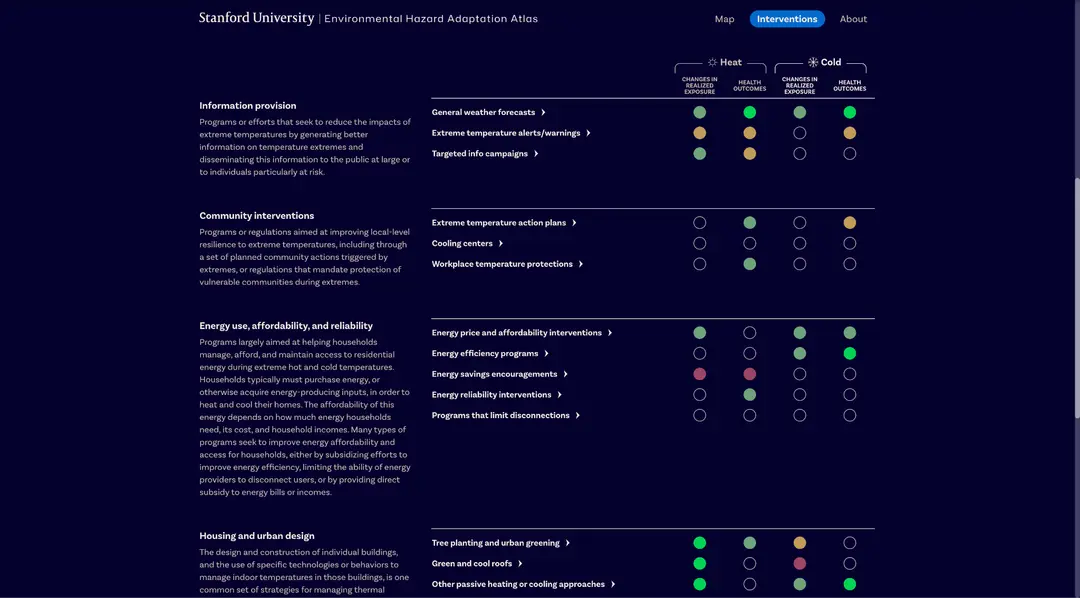This screenshot has width=1080, height=598.
Task: Open Programs that limit disconnections row
Action: pyautogui.click(x=506, y=415)
